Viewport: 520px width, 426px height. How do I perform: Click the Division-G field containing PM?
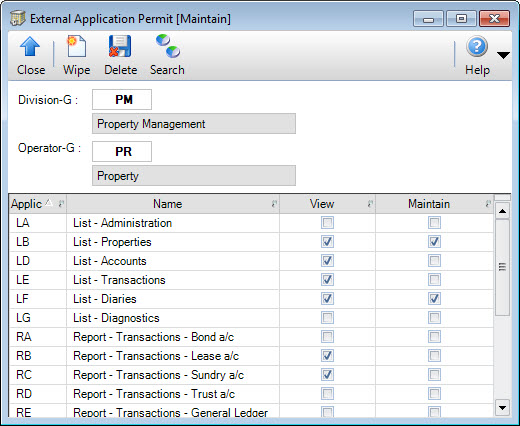[122, 99]
